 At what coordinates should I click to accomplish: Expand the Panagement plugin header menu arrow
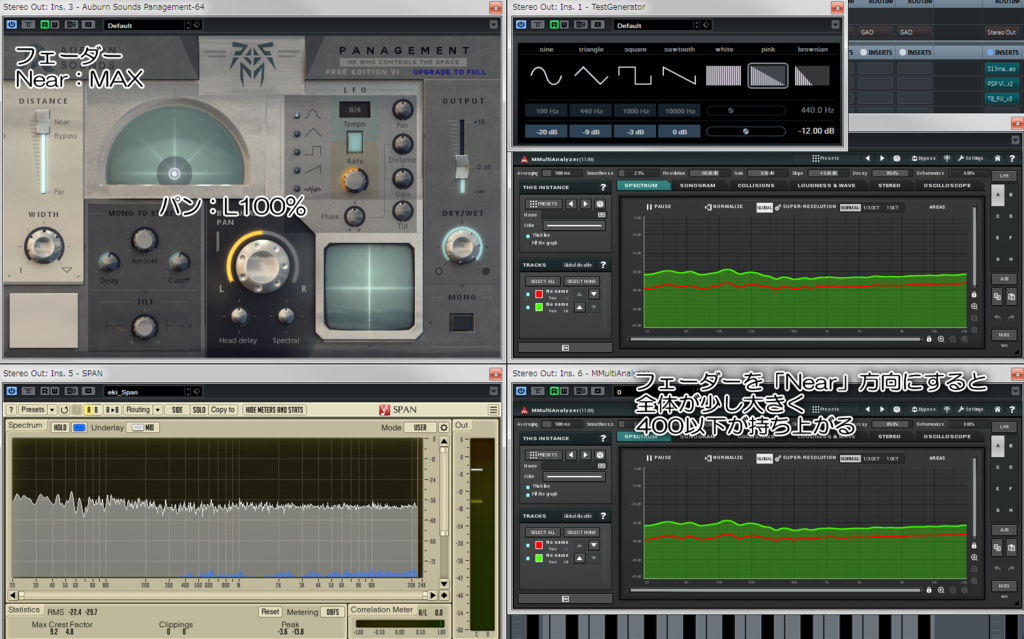pos(494,25)
